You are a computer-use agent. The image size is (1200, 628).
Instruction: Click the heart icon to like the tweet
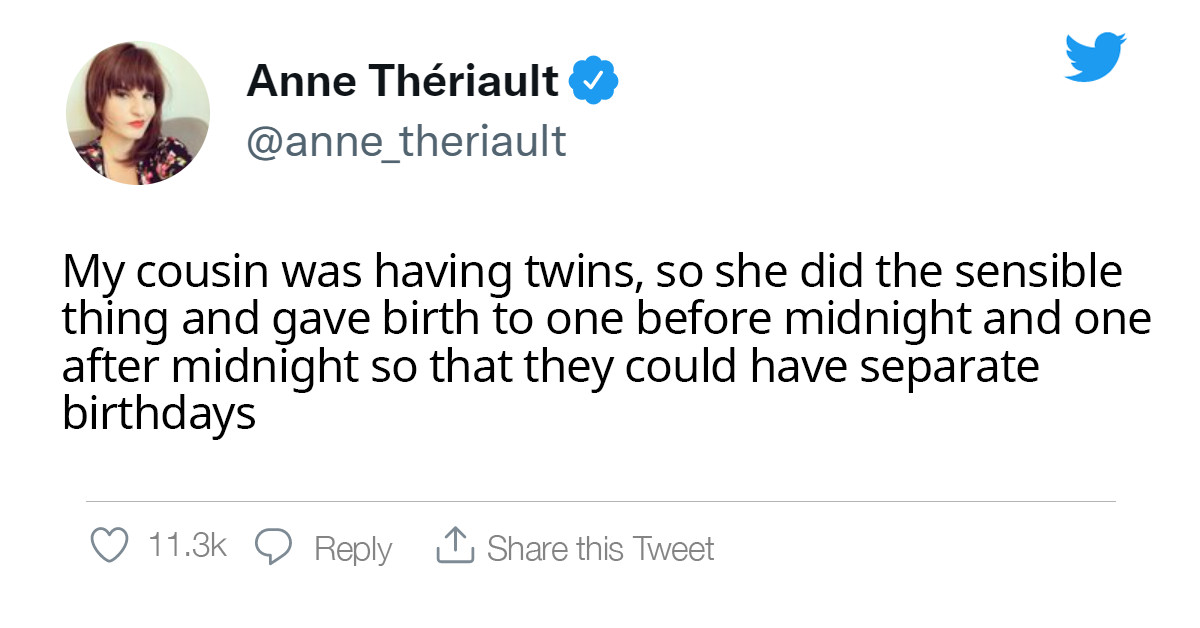[108, 547]
